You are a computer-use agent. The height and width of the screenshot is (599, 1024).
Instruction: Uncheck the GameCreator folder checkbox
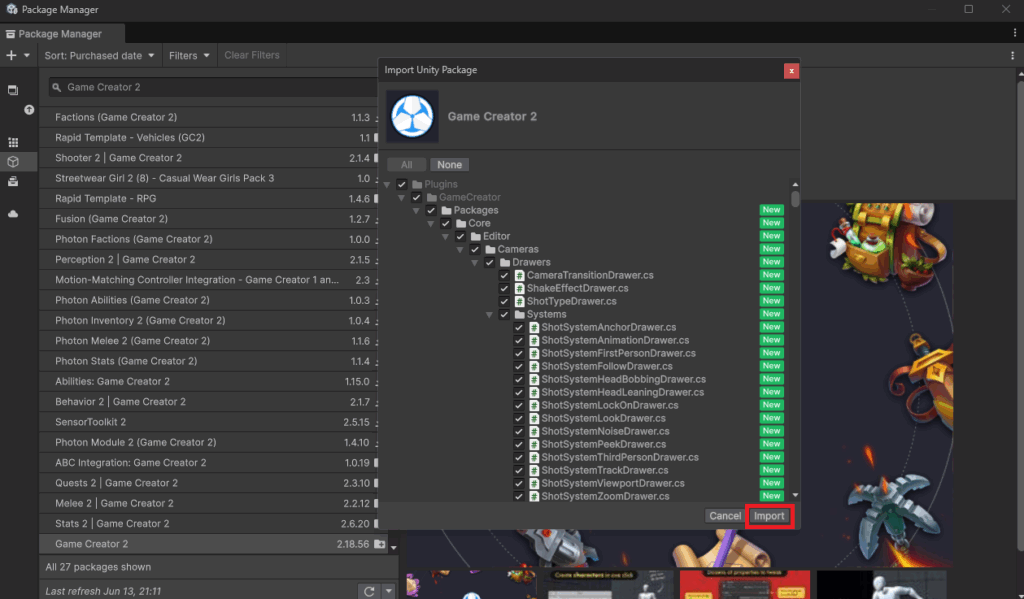pos(416,197)
